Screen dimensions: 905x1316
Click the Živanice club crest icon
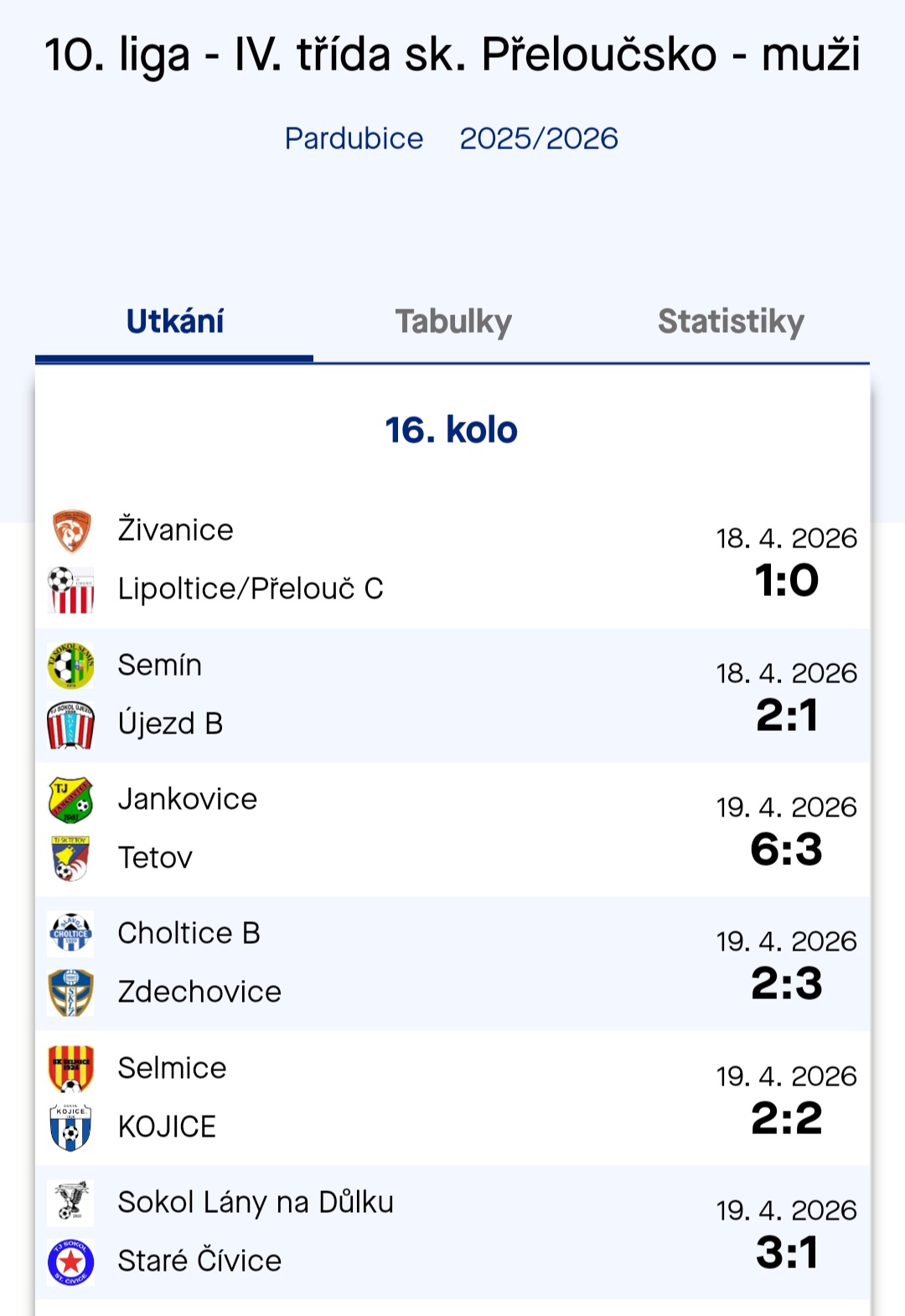coord(71,531)
